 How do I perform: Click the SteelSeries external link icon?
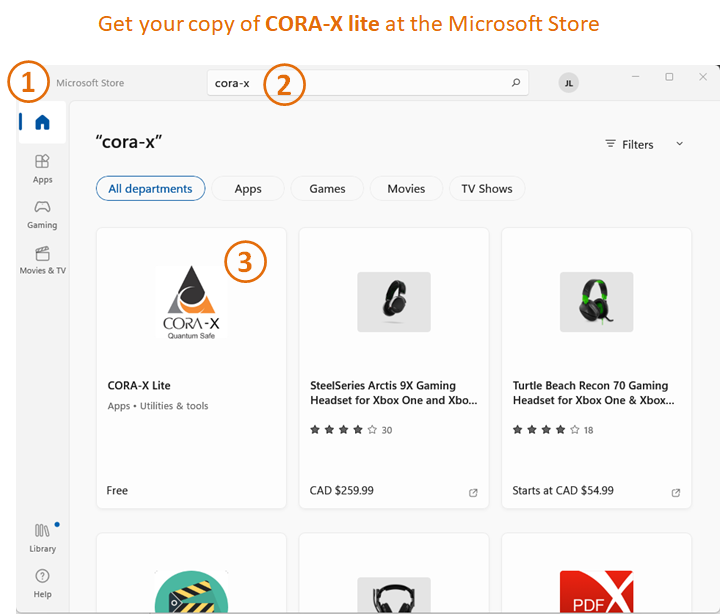coord(473,493)
